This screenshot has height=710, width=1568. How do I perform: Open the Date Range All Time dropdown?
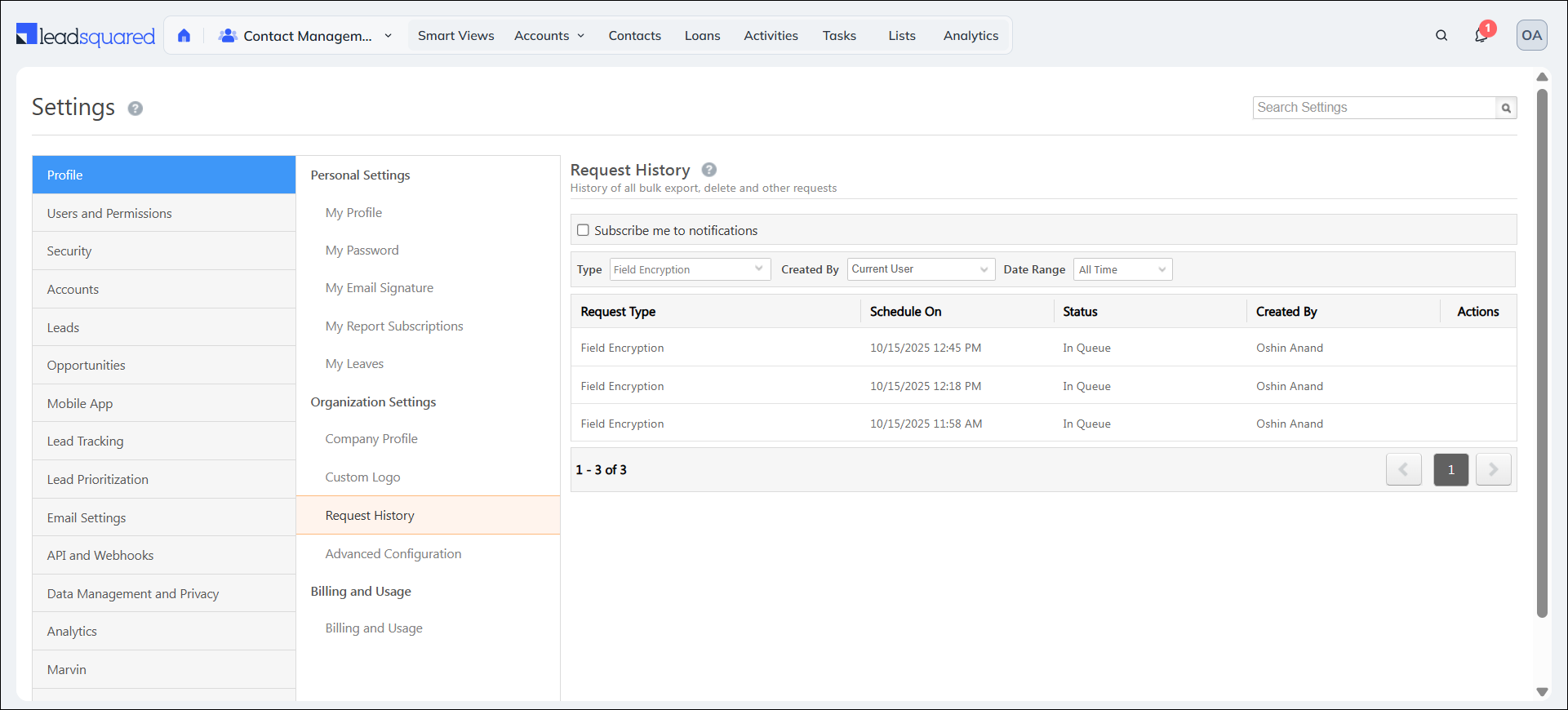[x=1122, y=269]
